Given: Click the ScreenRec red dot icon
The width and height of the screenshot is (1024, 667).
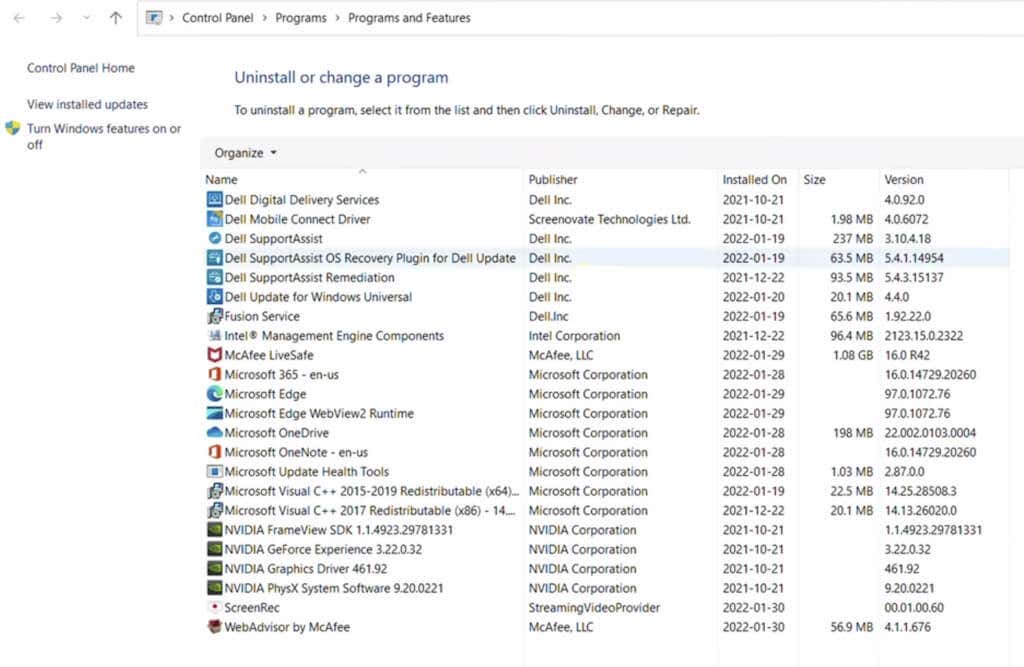Looking at the screenshot, I should coord(214,607).
